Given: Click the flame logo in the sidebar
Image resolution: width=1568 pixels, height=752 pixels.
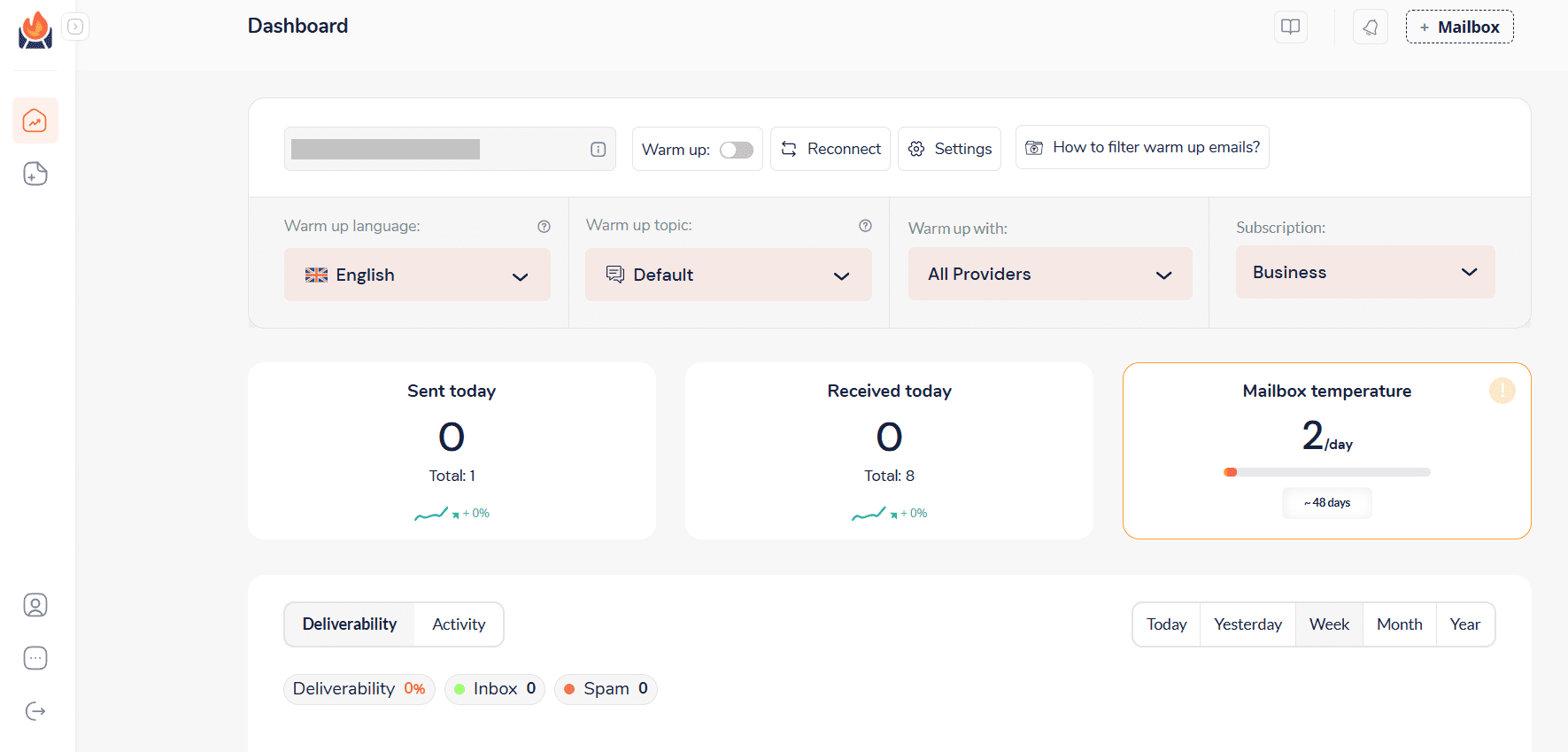Looking at the screenshot, I should pos(35,30).
